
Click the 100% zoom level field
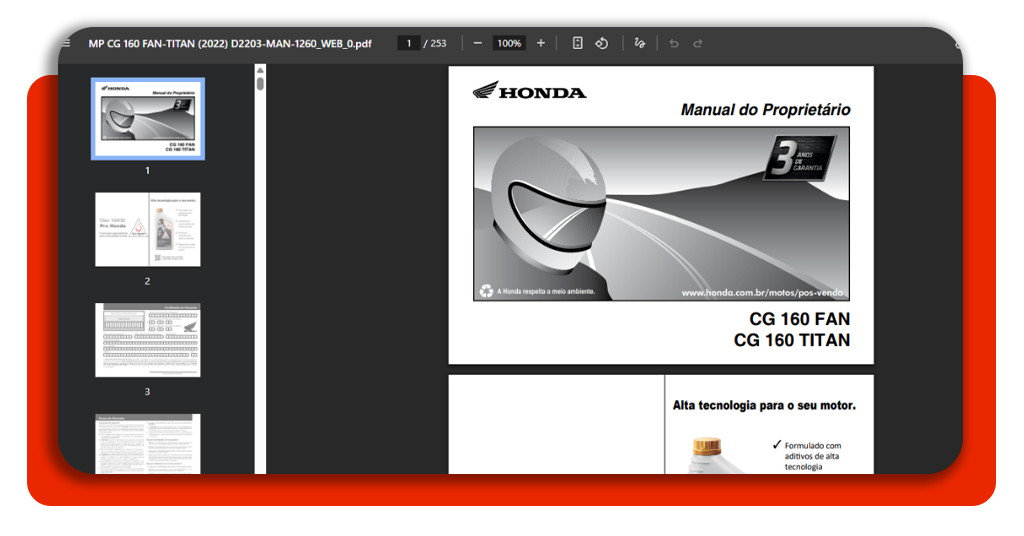tap(509, 43)
